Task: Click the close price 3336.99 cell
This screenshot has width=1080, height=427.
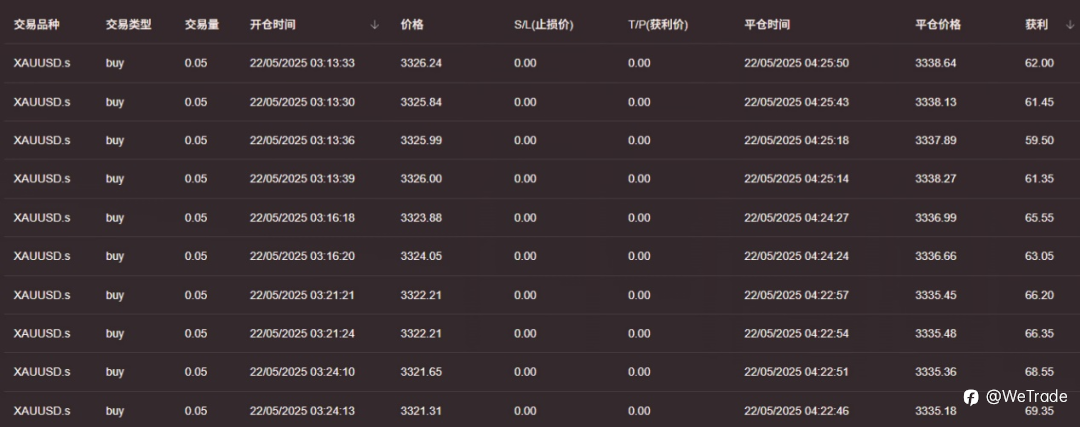Action: pyautogui.click(x=935, y=218)
